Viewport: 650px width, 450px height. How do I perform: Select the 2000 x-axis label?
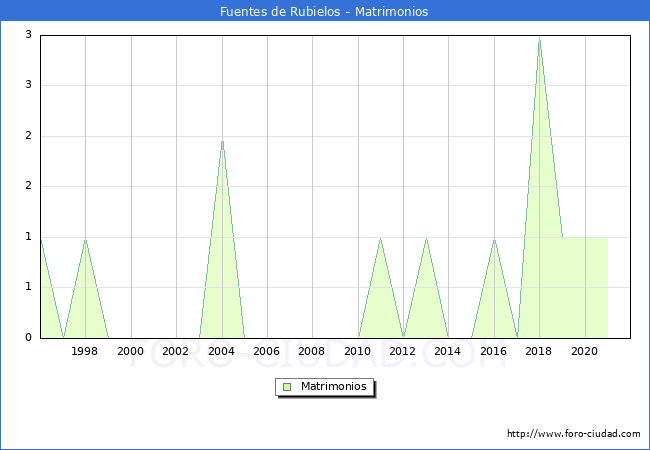point(131,351)
